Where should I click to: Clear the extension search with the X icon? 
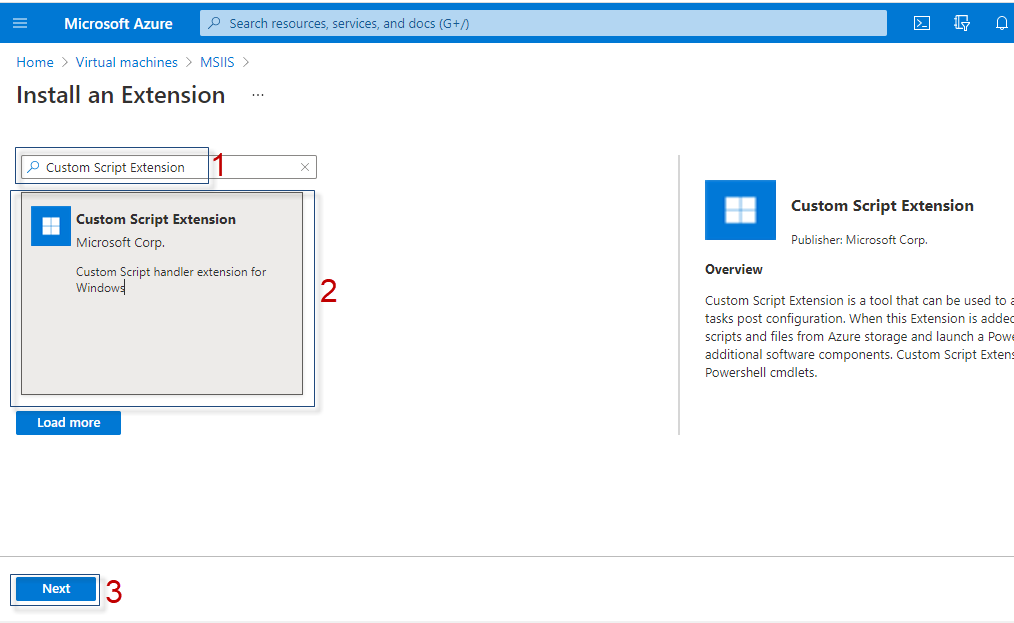[305, 167]
